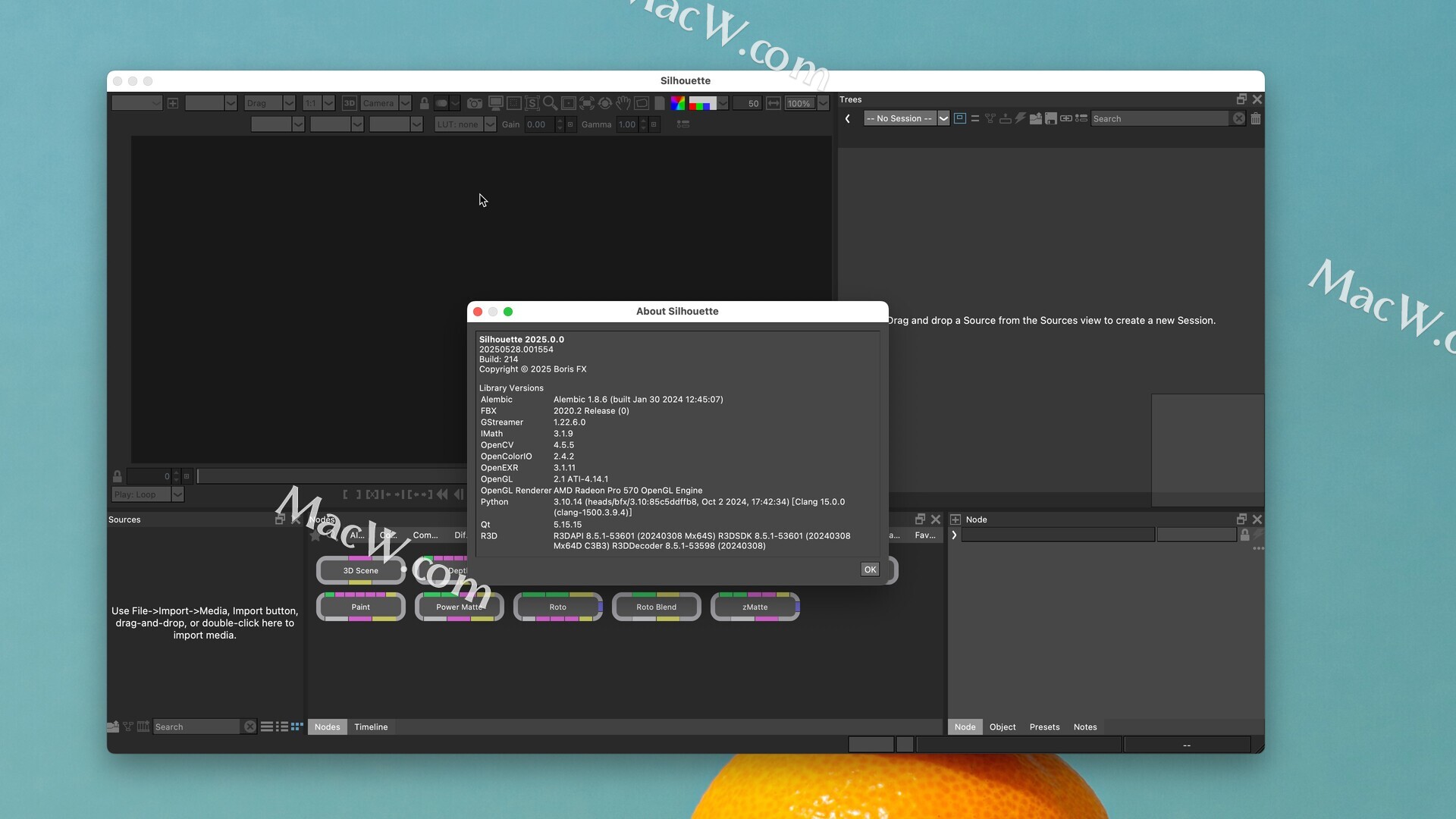The height and width of the screenshot is (819, 1456).
Task: Open the Drag mode dropdown
Action: click(x=270, y=103)
